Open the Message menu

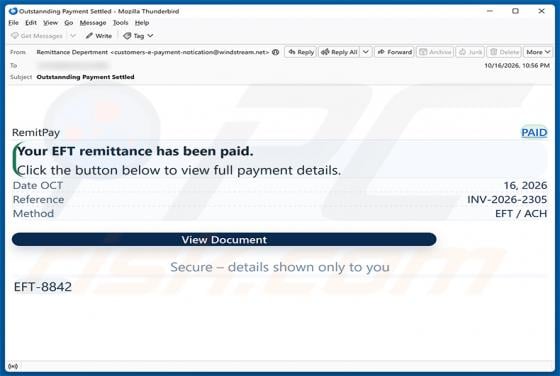tap(93, 23)
